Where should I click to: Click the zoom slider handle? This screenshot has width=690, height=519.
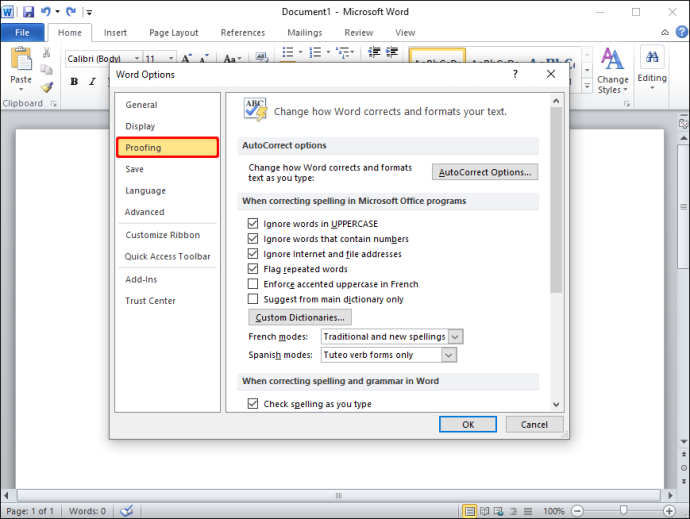[623, 511]
